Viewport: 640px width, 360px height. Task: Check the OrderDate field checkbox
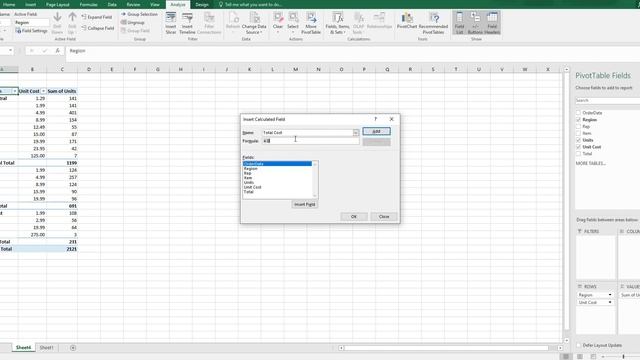tap(578, 113)
